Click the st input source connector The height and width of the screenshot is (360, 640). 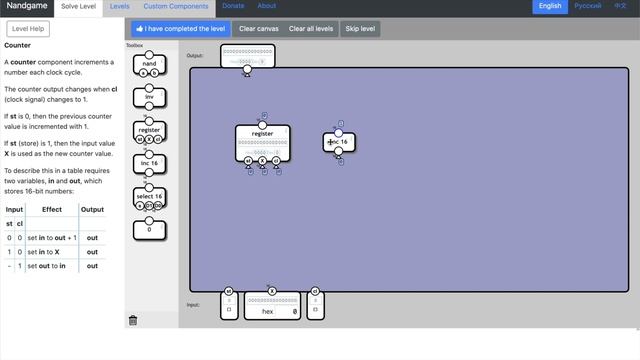pos(229,291)
